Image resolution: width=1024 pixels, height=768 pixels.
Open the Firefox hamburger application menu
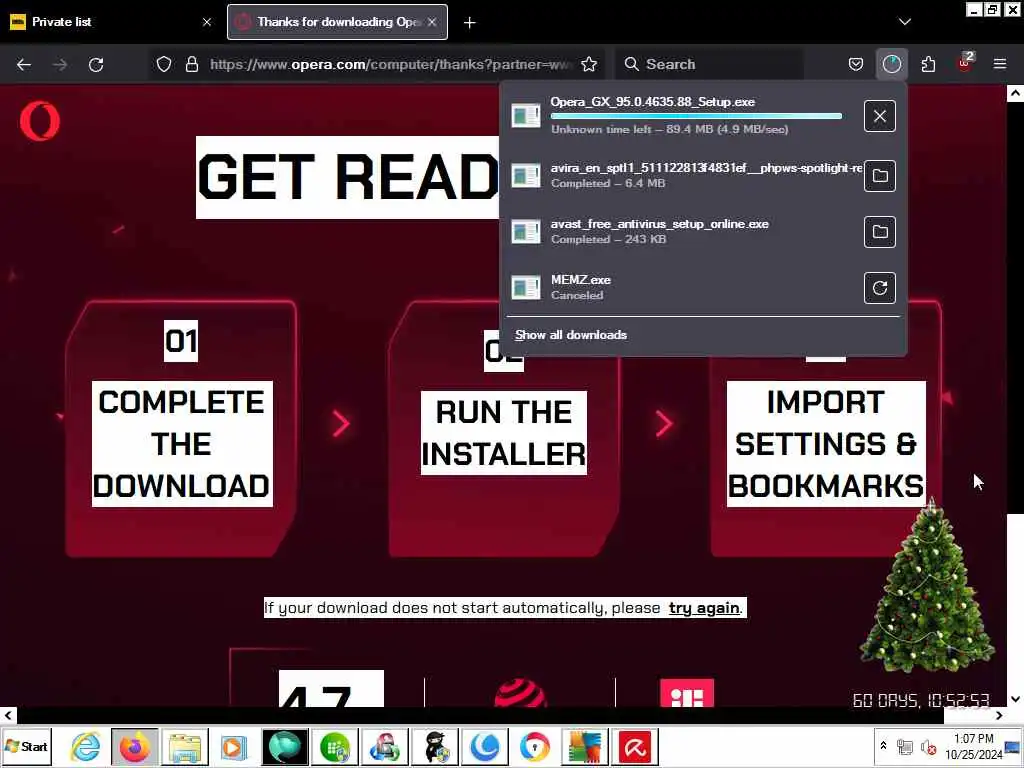tap(1000, 64)
